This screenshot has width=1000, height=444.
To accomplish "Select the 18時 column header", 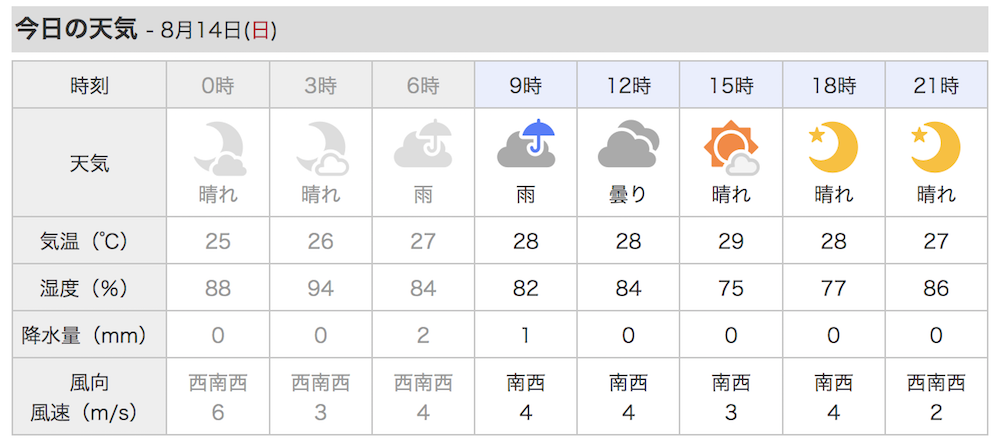I will pyautogui.click(x=833, y=85).
